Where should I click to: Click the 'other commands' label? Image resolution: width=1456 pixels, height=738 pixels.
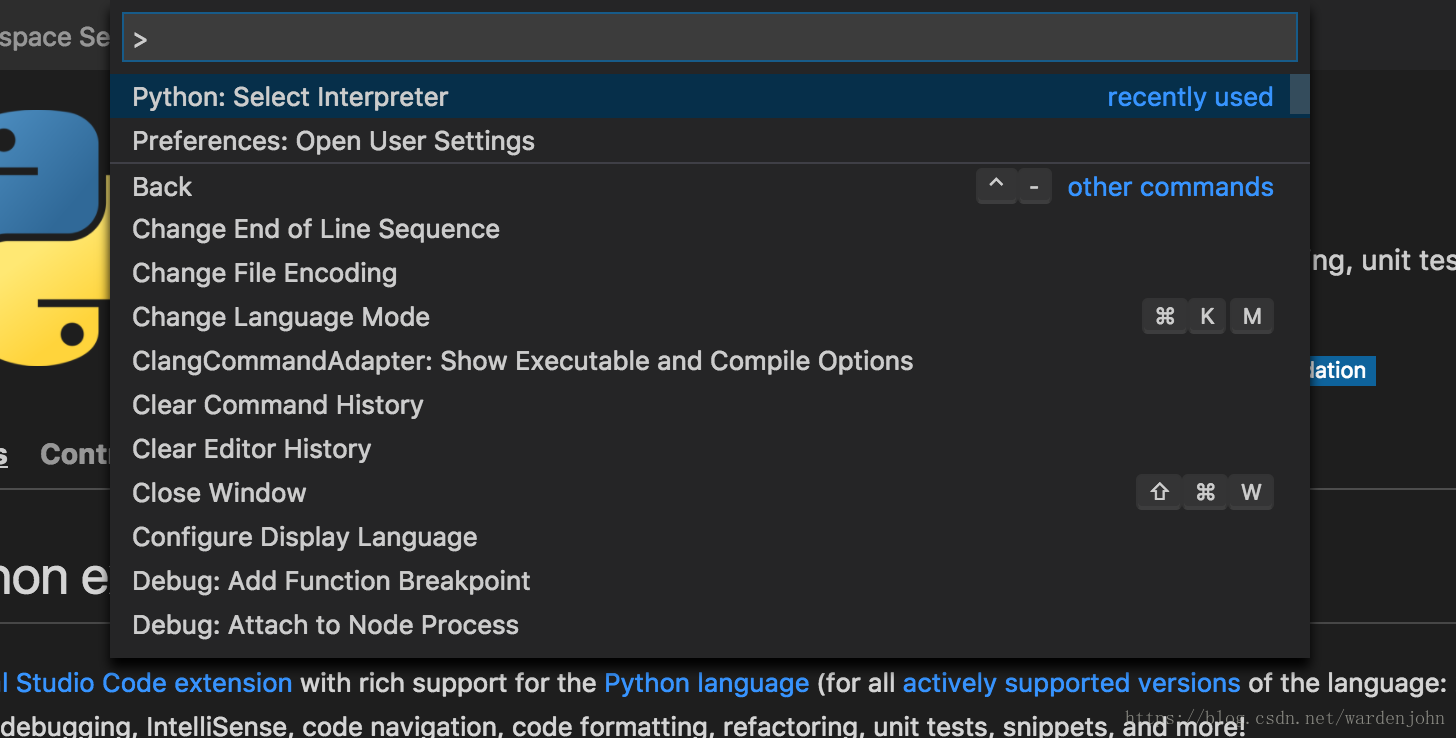click(1170, 187)
